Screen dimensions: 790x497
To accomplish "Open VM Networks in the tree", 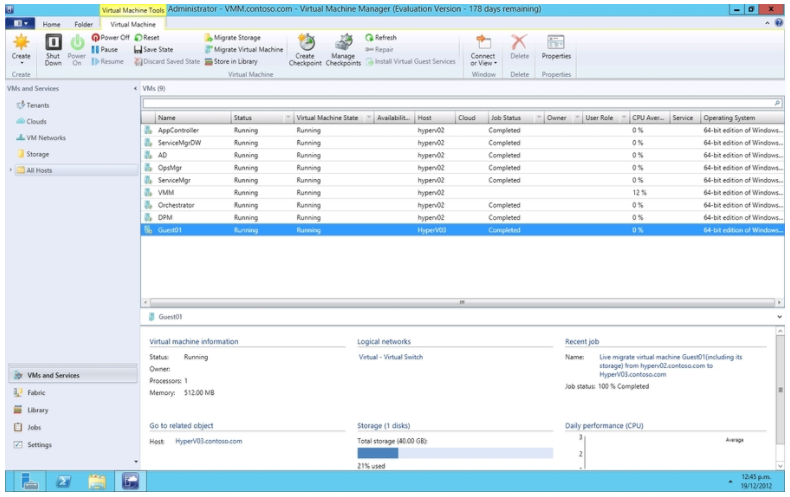I will pos(41,138).
